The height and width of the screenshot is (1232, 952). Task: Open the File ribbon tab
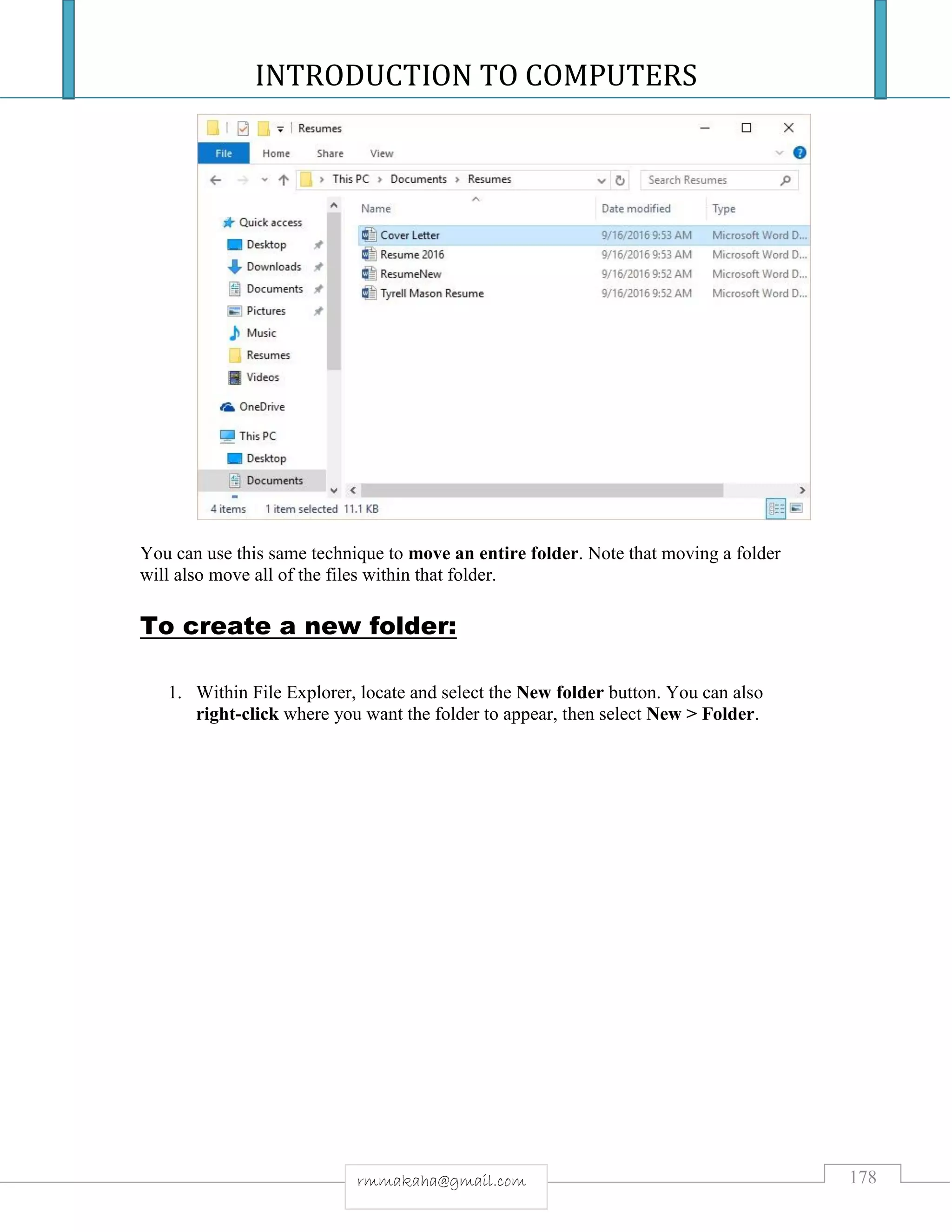click(x=223, y=153)
